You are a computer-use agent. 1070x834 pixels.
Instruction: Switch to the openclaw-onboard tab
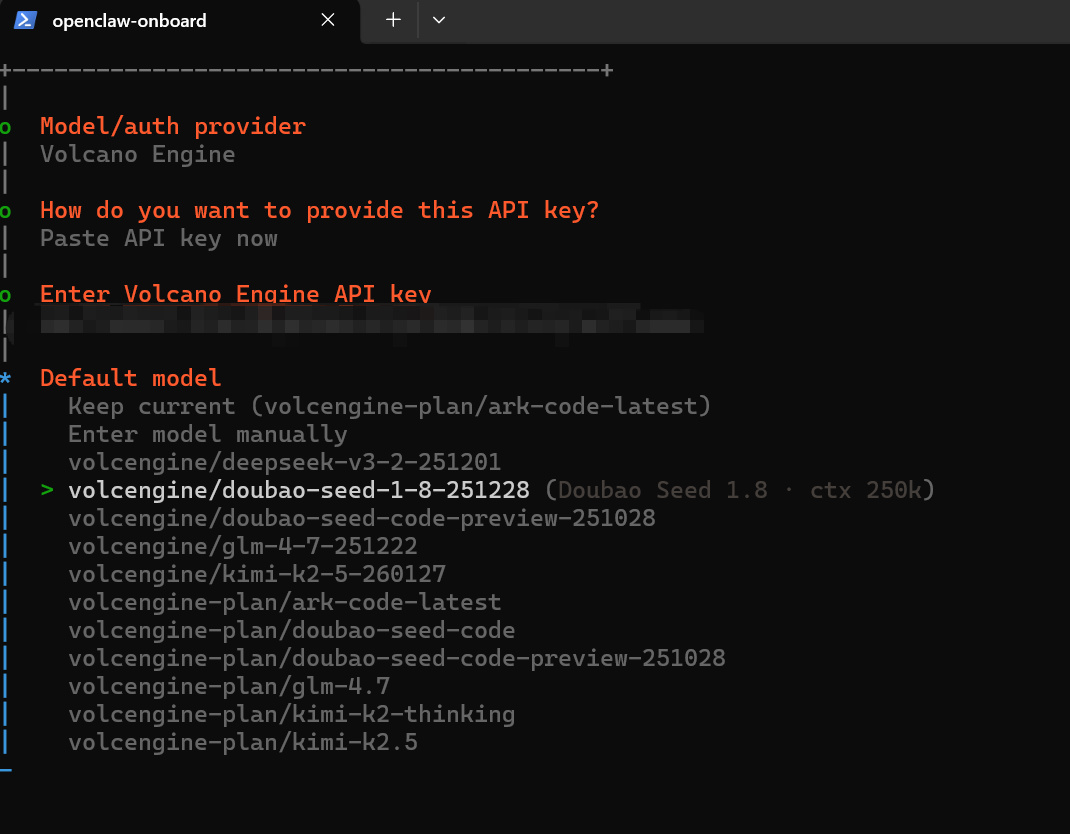pyautogui.click(x=130, y=20)
